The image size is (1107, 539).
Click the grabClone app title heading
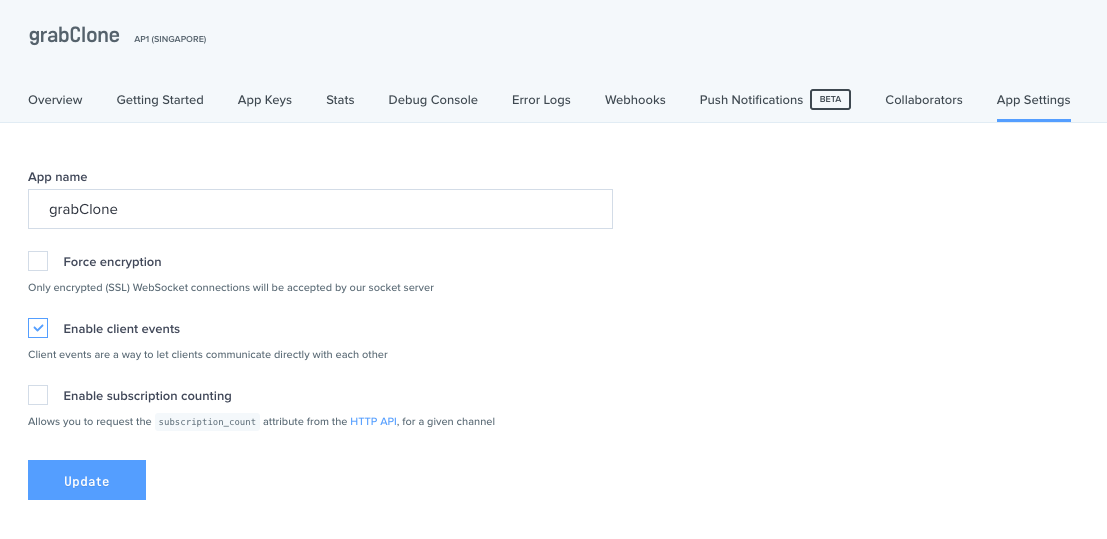[74, 36]
